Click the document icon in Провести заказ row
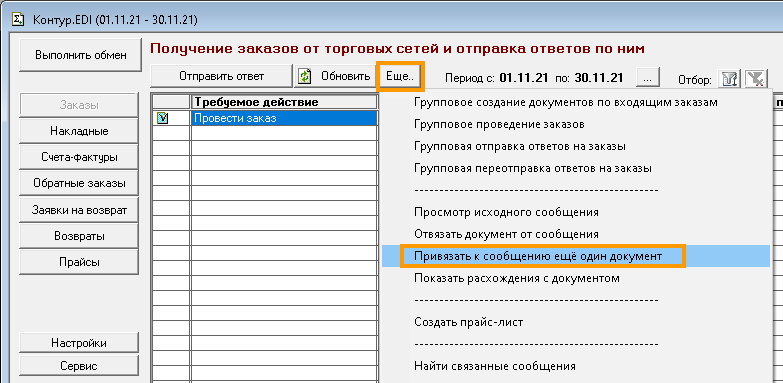 162,118
